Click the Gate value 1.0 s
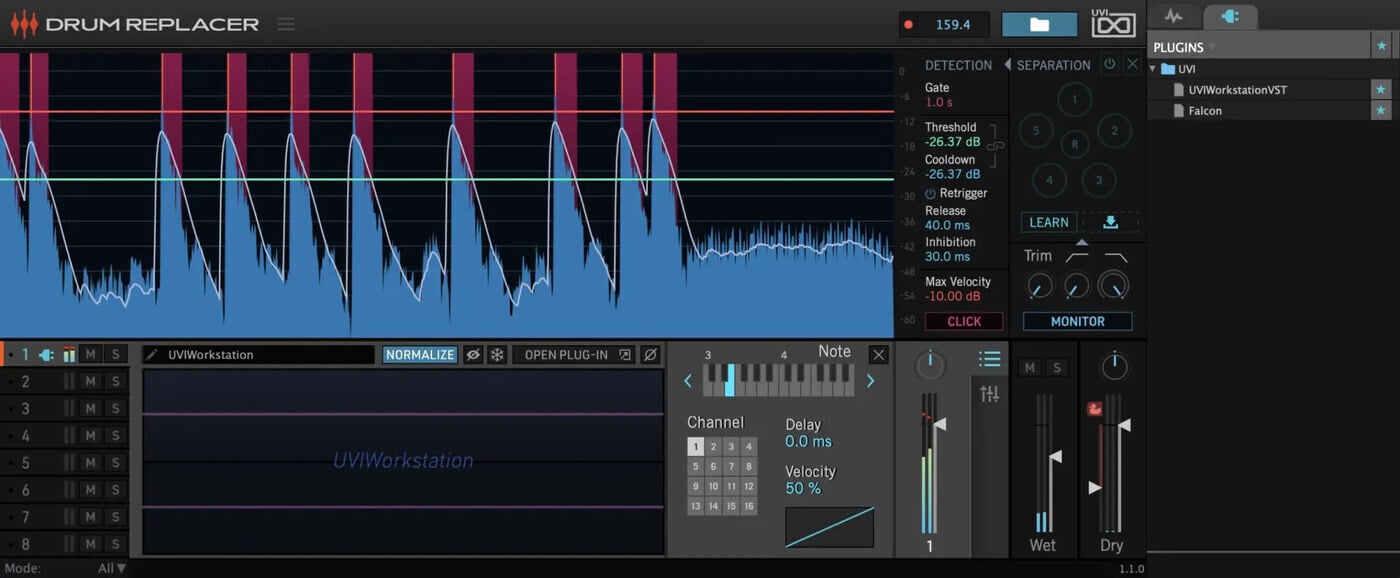1400x578 pixels. coord(939,102)
